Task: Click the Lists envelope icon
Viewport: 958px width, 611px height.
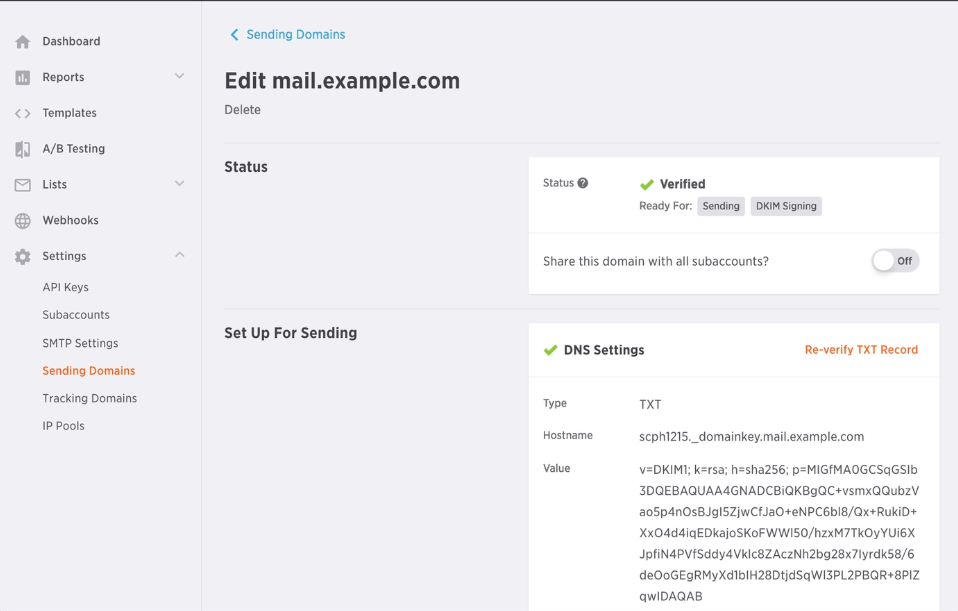Action: click(x=23, y=185)
